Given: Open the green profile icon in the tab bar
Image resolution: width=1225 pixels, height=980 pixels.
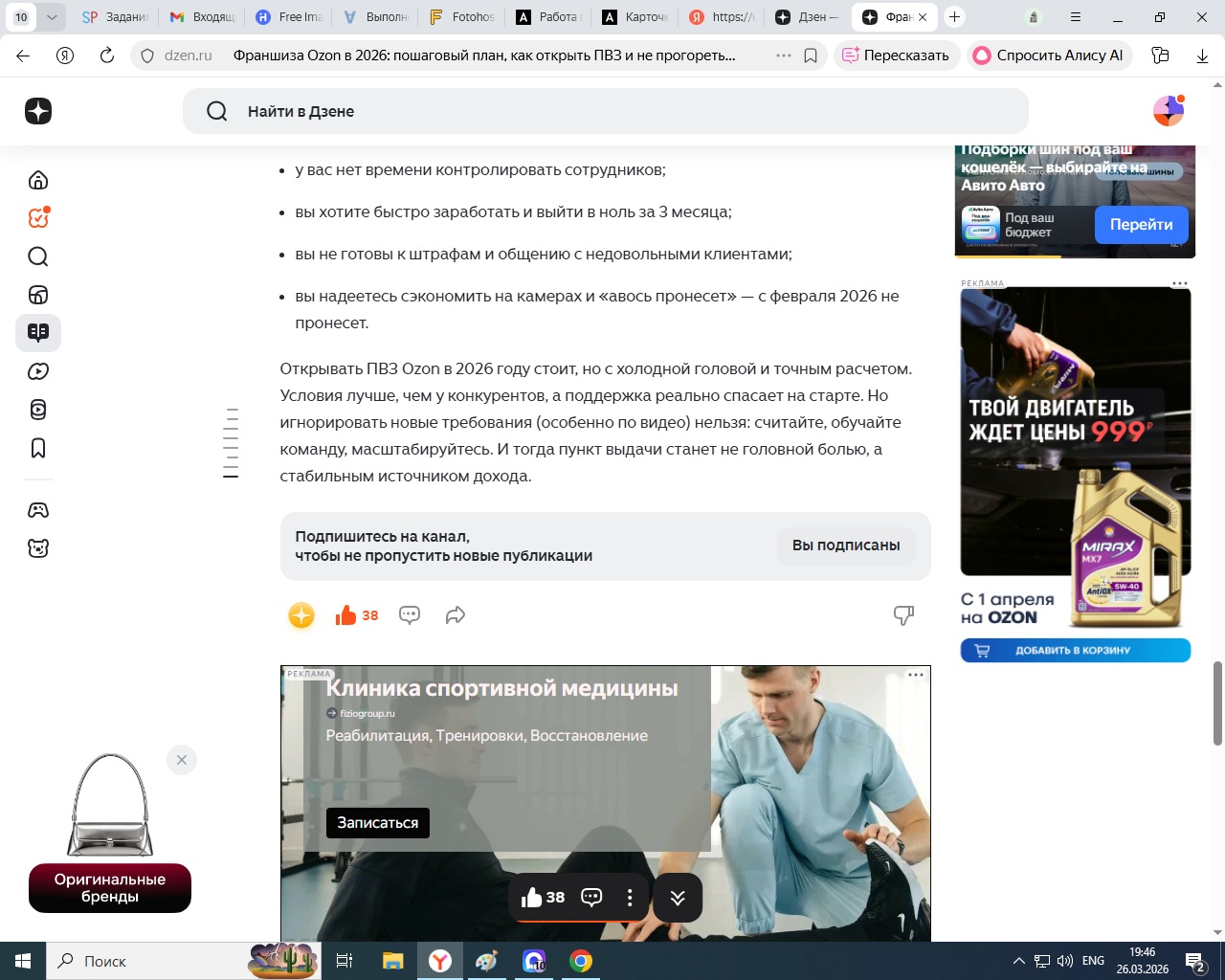Looking at the screenshot, I should tap(1034, 17).
